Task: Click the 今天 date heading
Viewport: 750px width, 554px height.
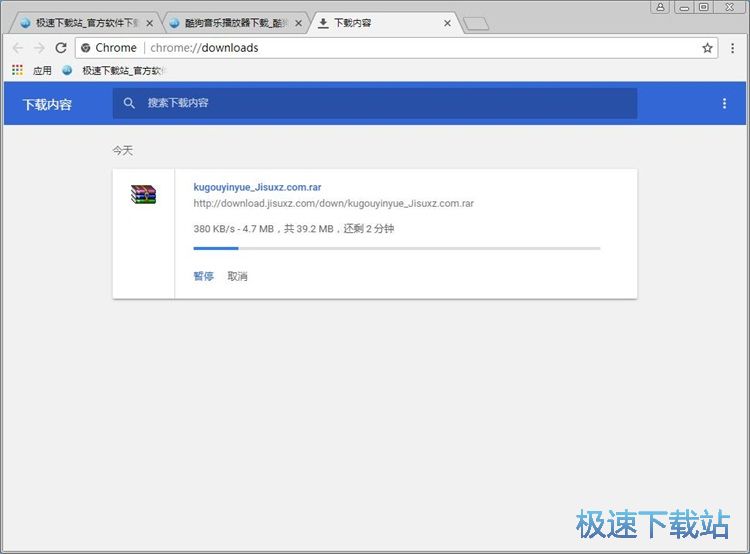Action: (122, 151)
